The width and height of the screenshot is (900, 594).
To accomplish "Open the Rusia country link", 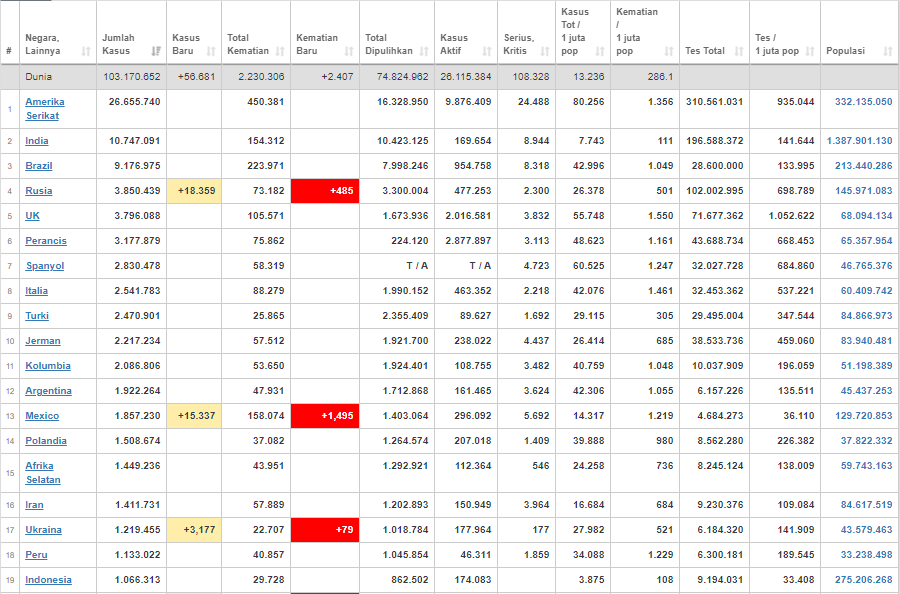I will pos(38,191).
